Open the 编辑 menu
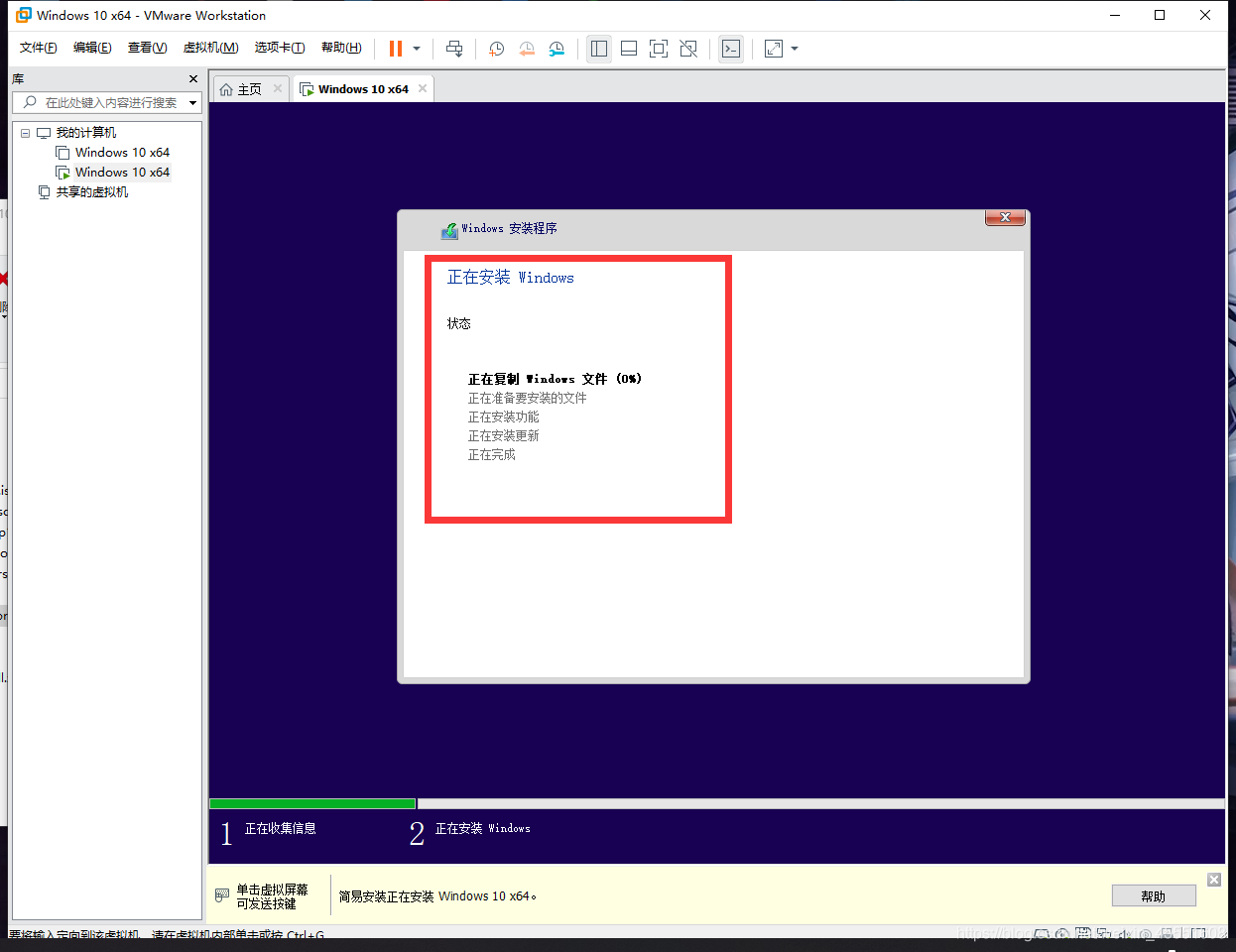 point(92,48)
